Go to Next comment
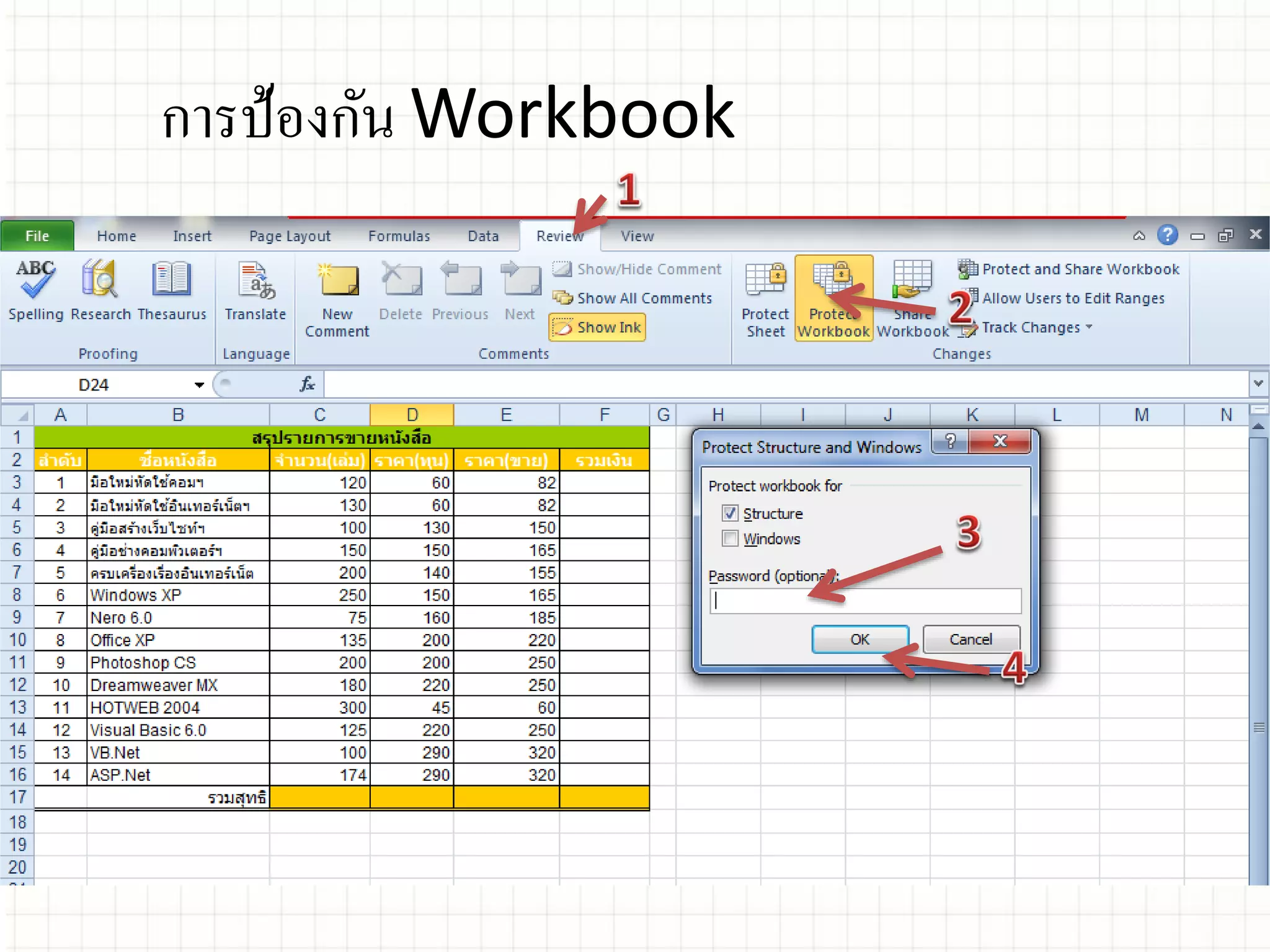Viewport: 1270px width, 952px height. tap(520, 290)
